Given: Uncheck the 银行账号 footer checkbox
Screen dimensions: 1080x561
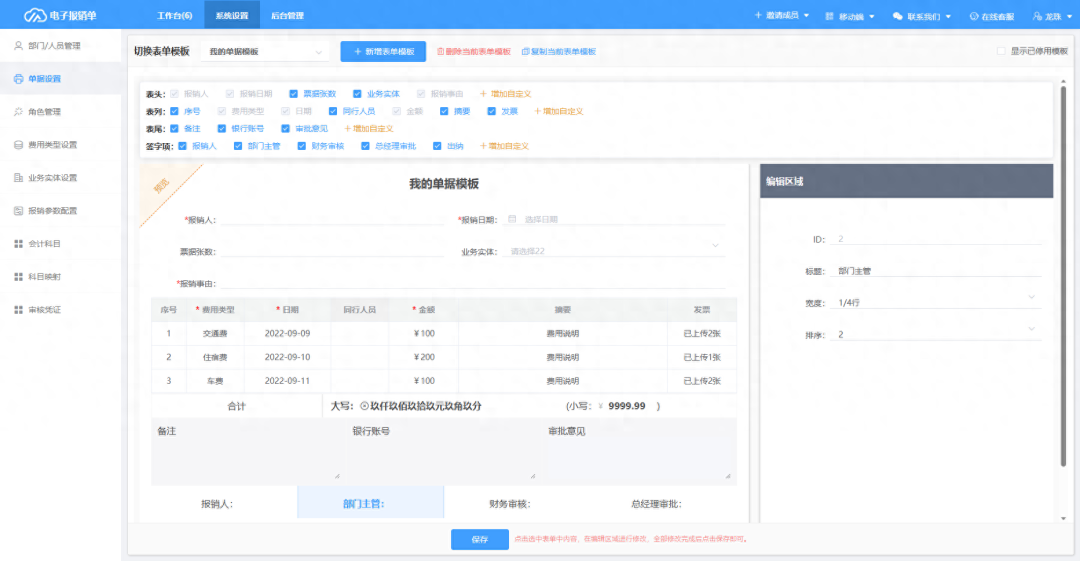Looking at the screenshot, I should click(x=222, y=128).
